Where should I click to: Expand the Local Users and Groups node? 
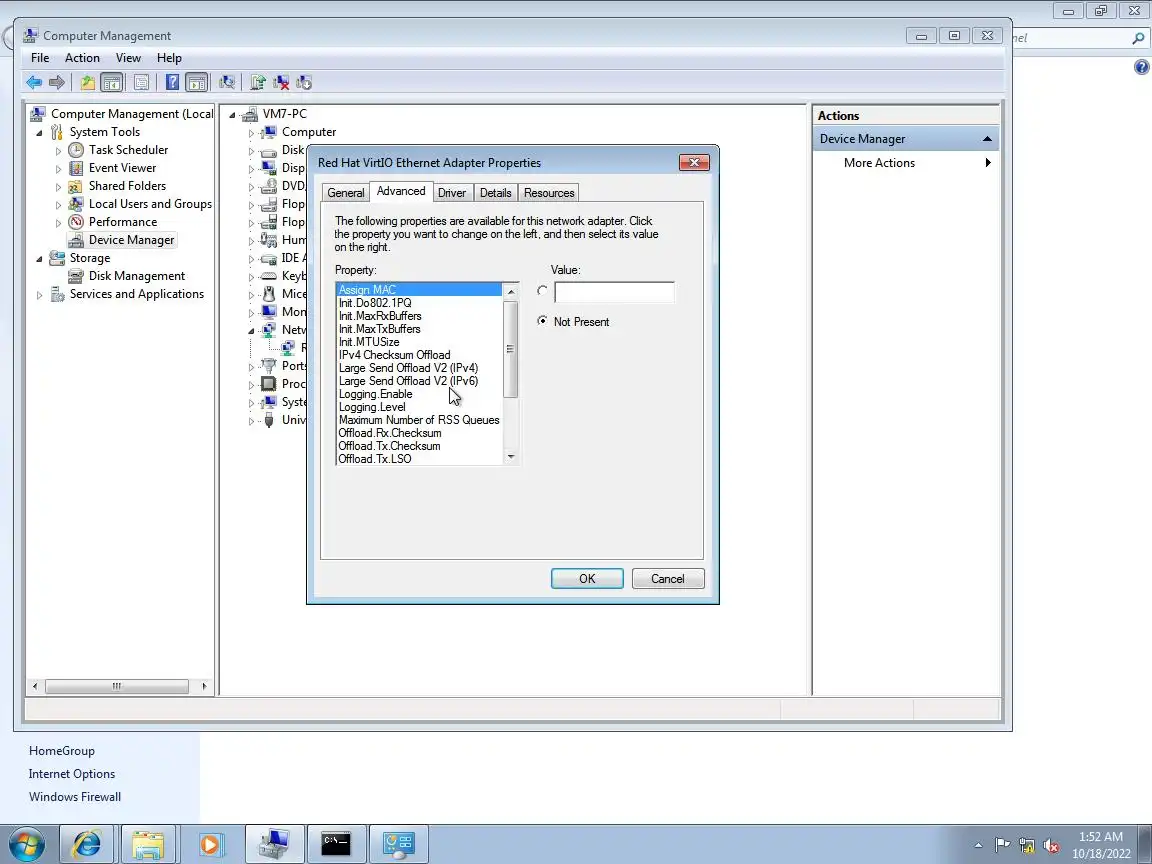click(x=58, y=204)
